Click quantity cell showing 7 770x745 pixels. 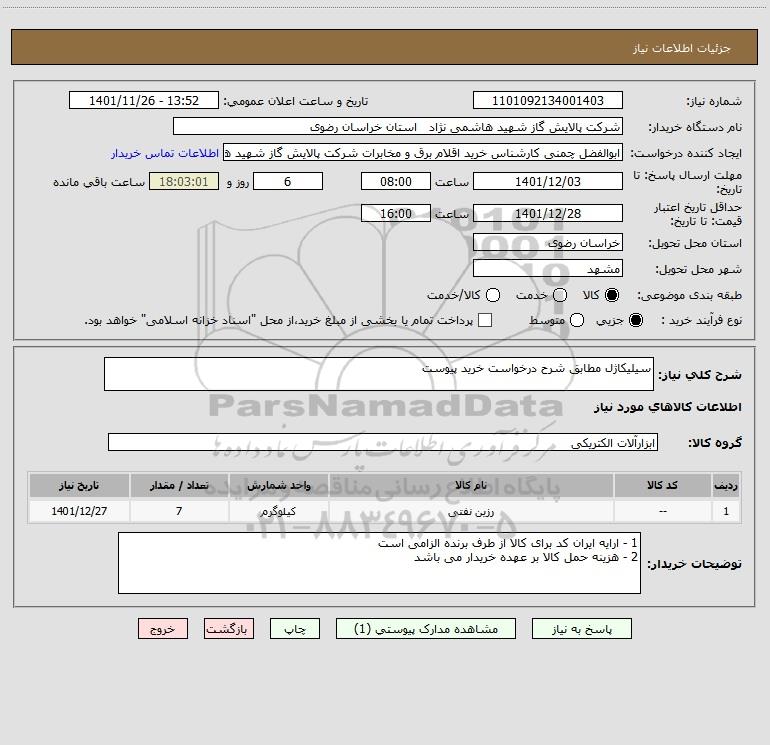coord(179,511)
